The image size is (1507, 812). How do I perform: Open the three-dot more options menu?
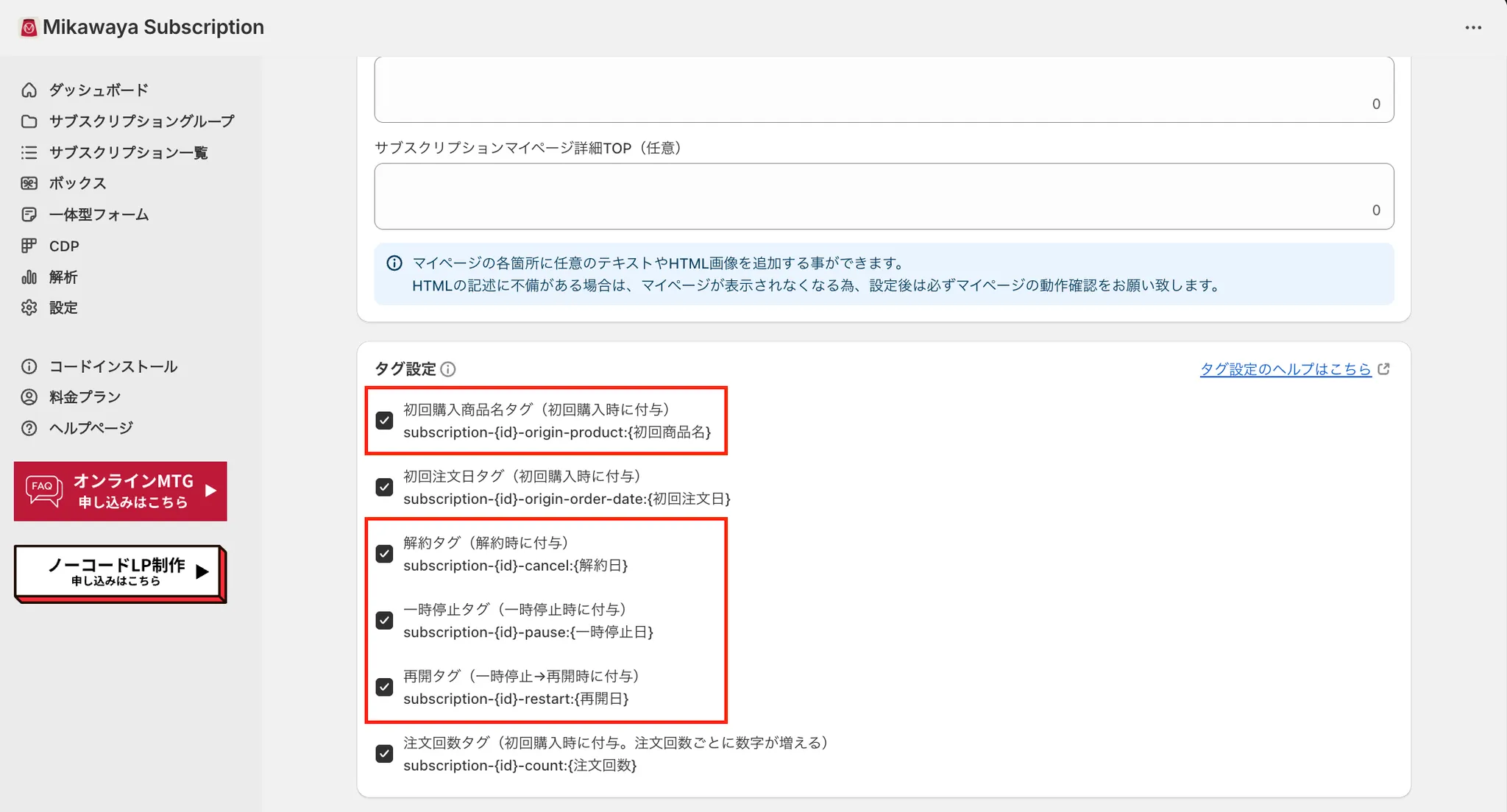coord(1473,28)
